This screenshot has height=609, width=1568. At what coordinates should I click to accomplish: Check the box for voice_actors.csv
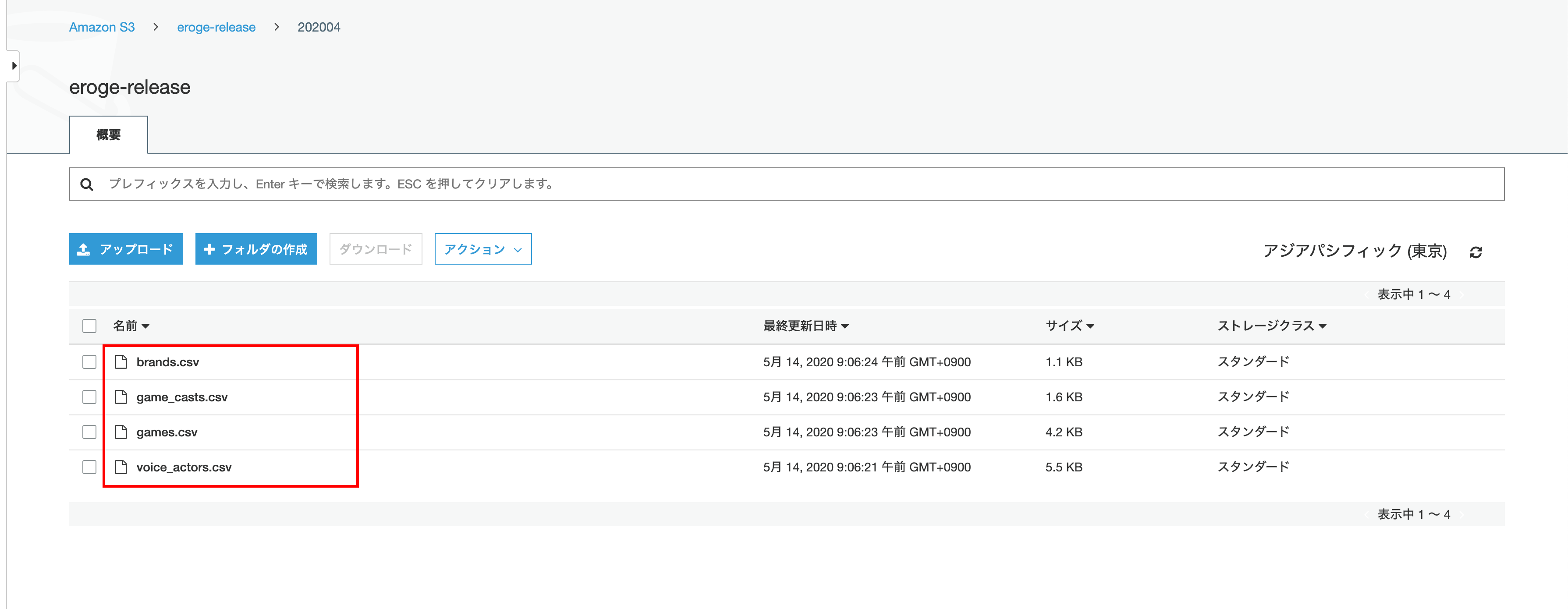(89, 467)
